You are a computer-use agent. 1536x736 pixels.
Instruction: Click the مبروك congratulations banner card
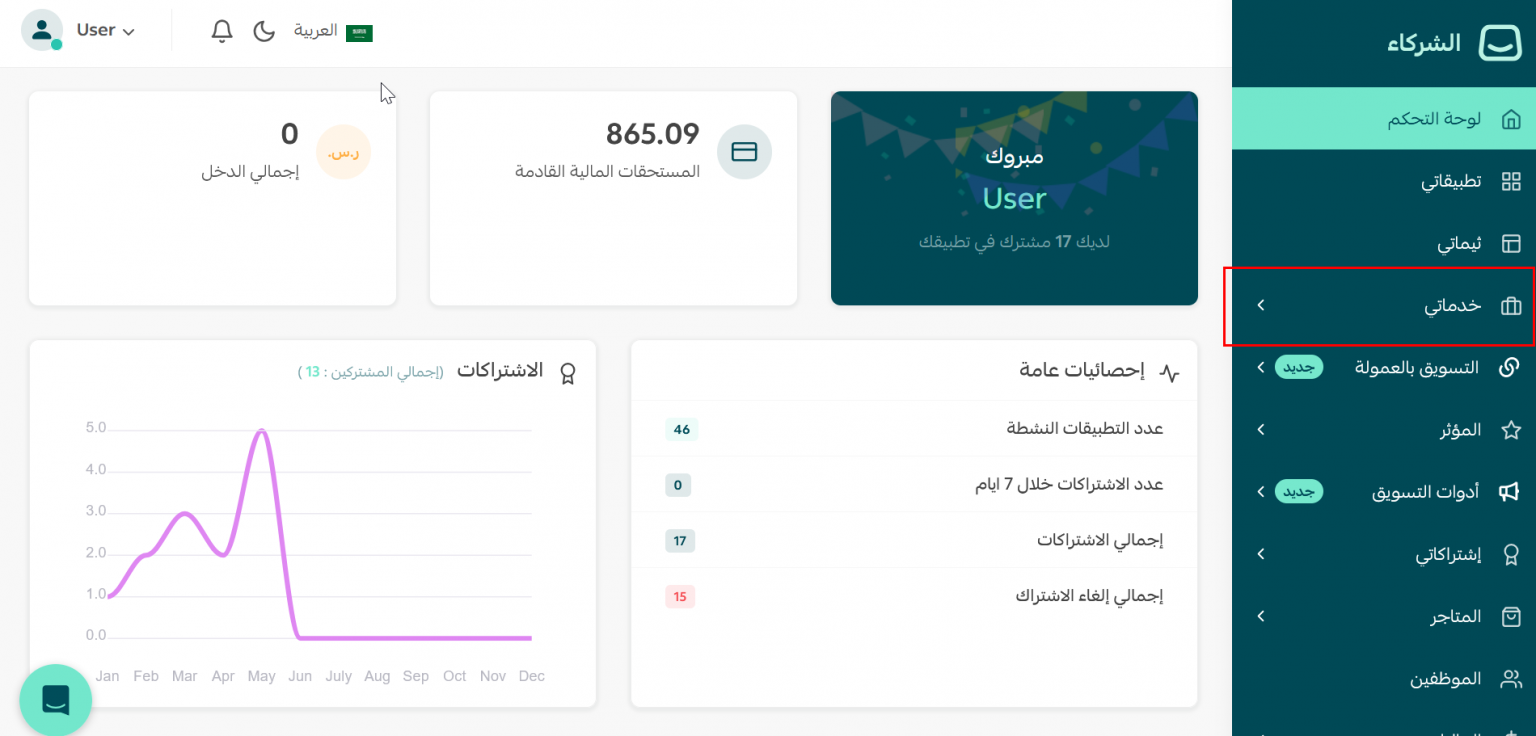1014,198
